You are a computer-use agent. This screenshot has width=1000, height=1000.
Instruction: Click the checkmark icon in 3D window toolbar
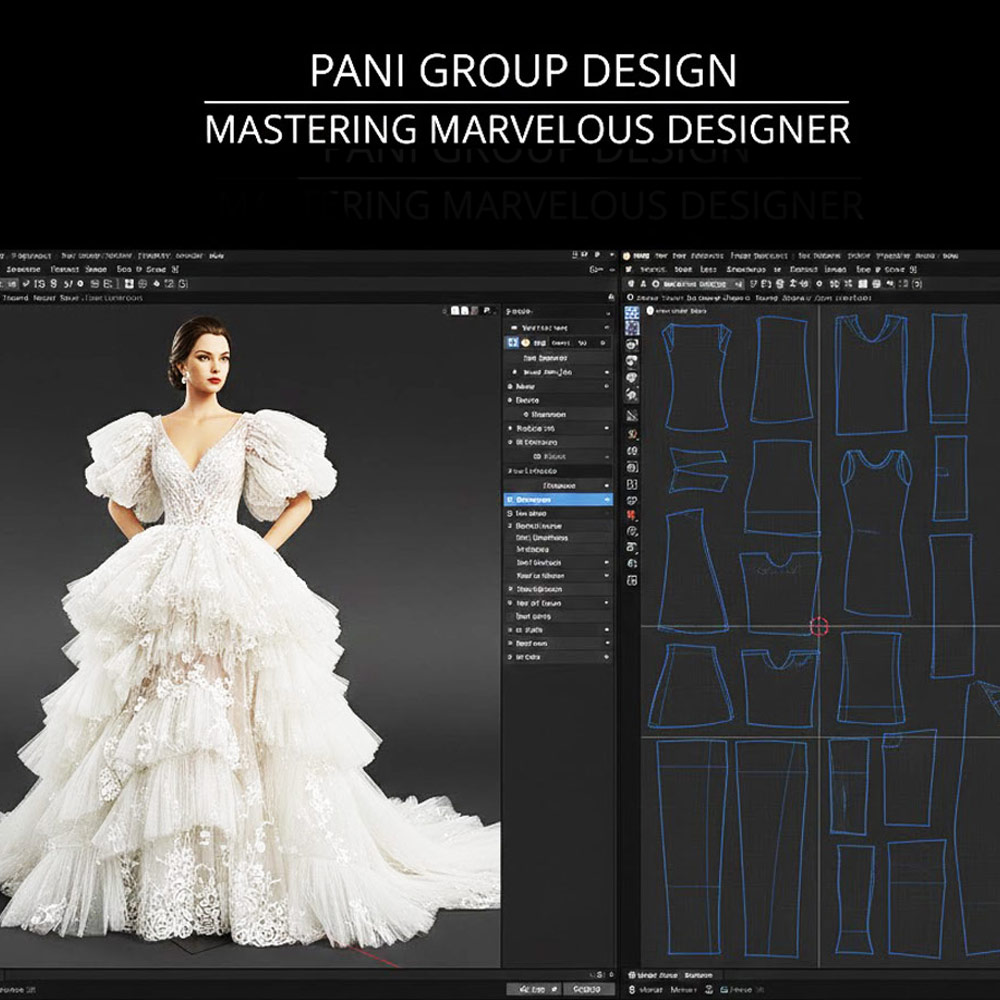26,283
